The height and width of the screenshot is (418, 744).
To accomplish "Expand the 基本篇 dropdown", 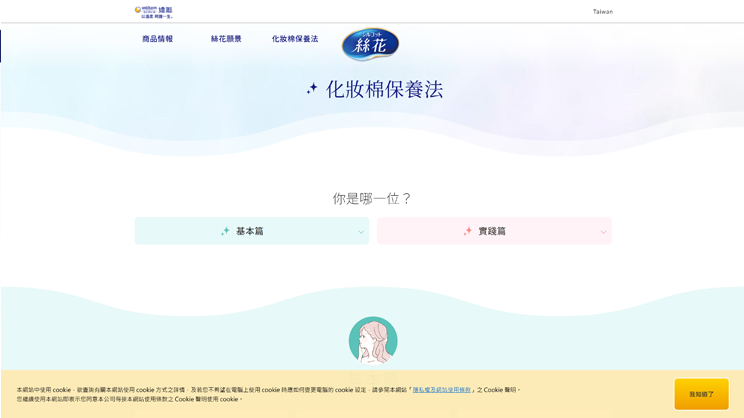I will (x=251, y=231).
